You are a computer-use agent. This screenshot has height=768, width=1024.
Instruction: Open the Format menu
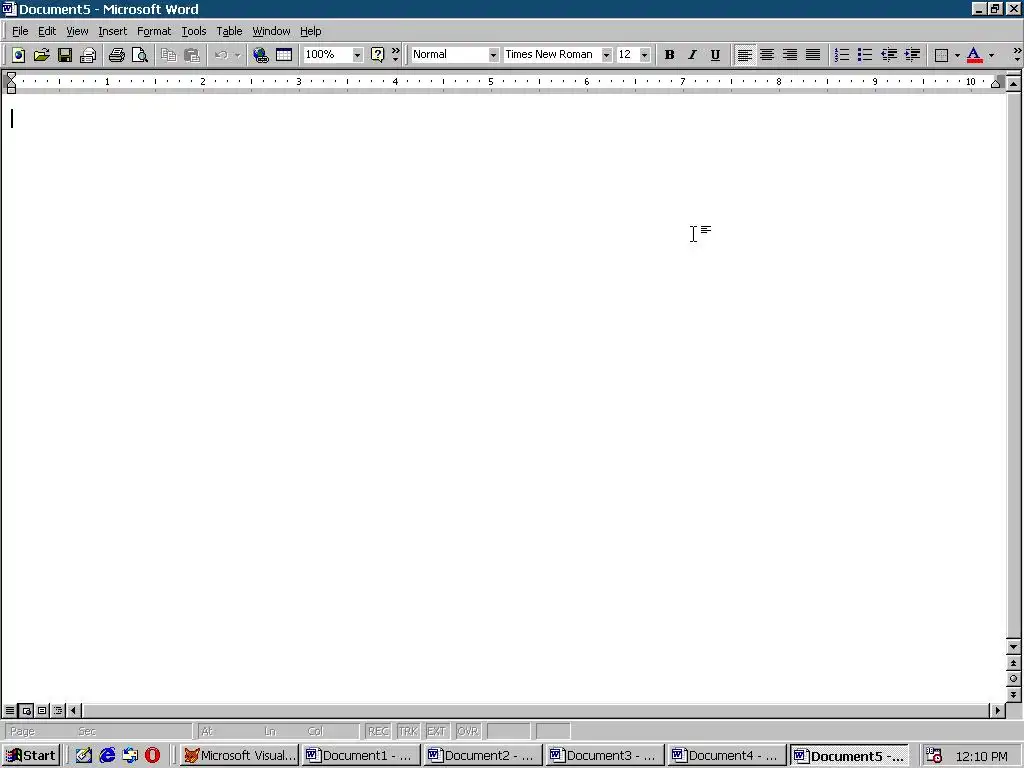(x=154, y=31)
